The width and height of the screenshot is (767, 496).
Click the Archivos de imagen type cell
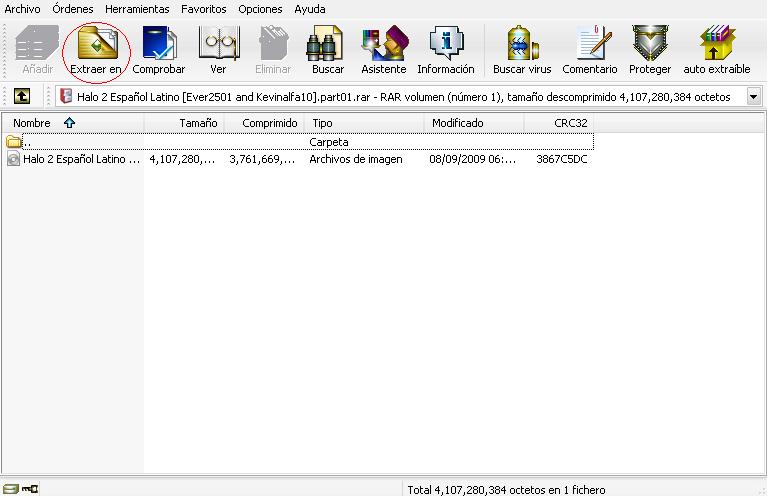coord(356,159)
